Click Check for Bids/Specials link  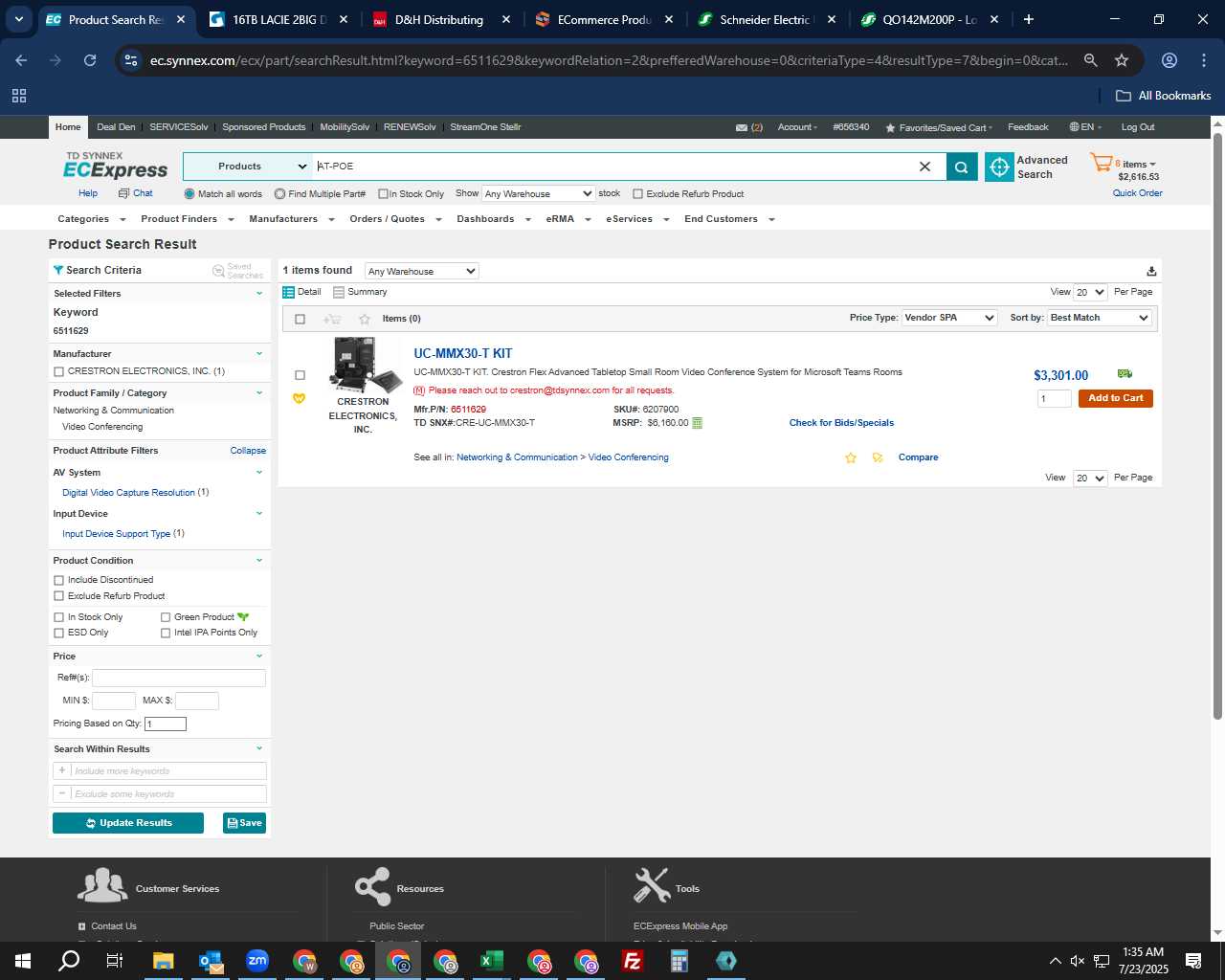(841, 423)
